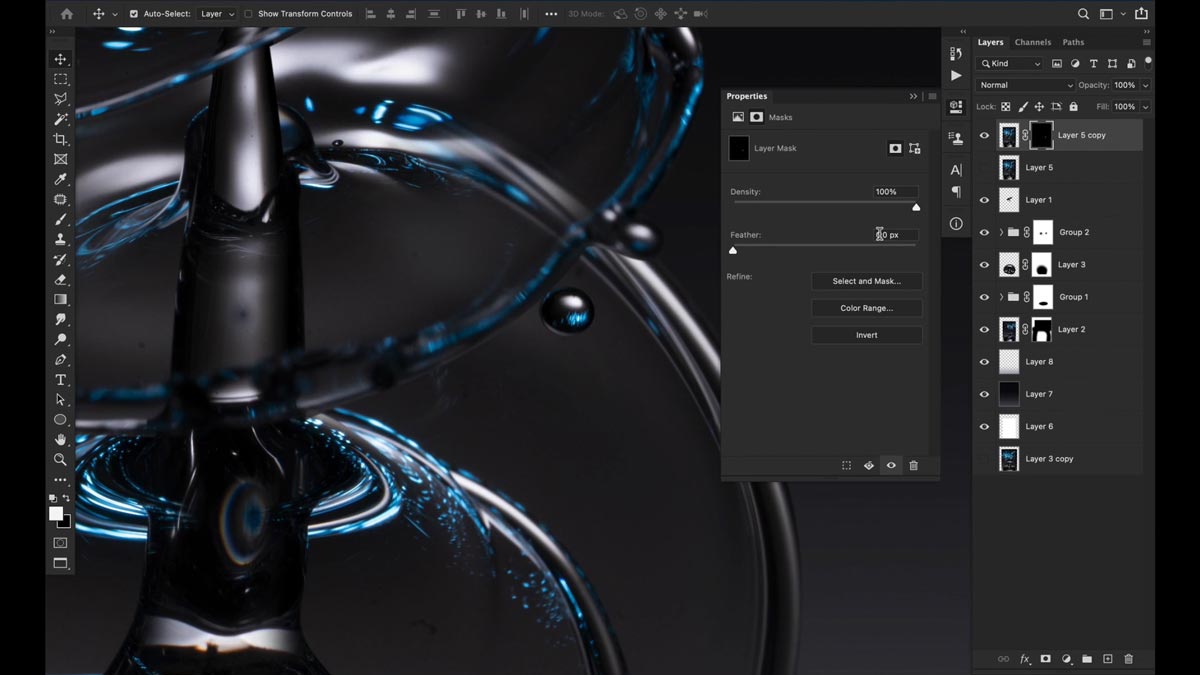1200x675 pixels.
Task: Select the Magic Wand tool
Action: pyautogui.click(x=61, y=119)
